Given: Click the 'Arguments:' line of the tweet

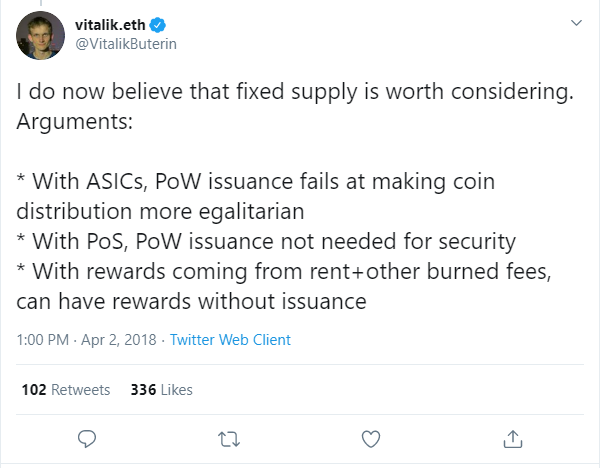Looking at the screenshot, I should (x=75, y=122).
